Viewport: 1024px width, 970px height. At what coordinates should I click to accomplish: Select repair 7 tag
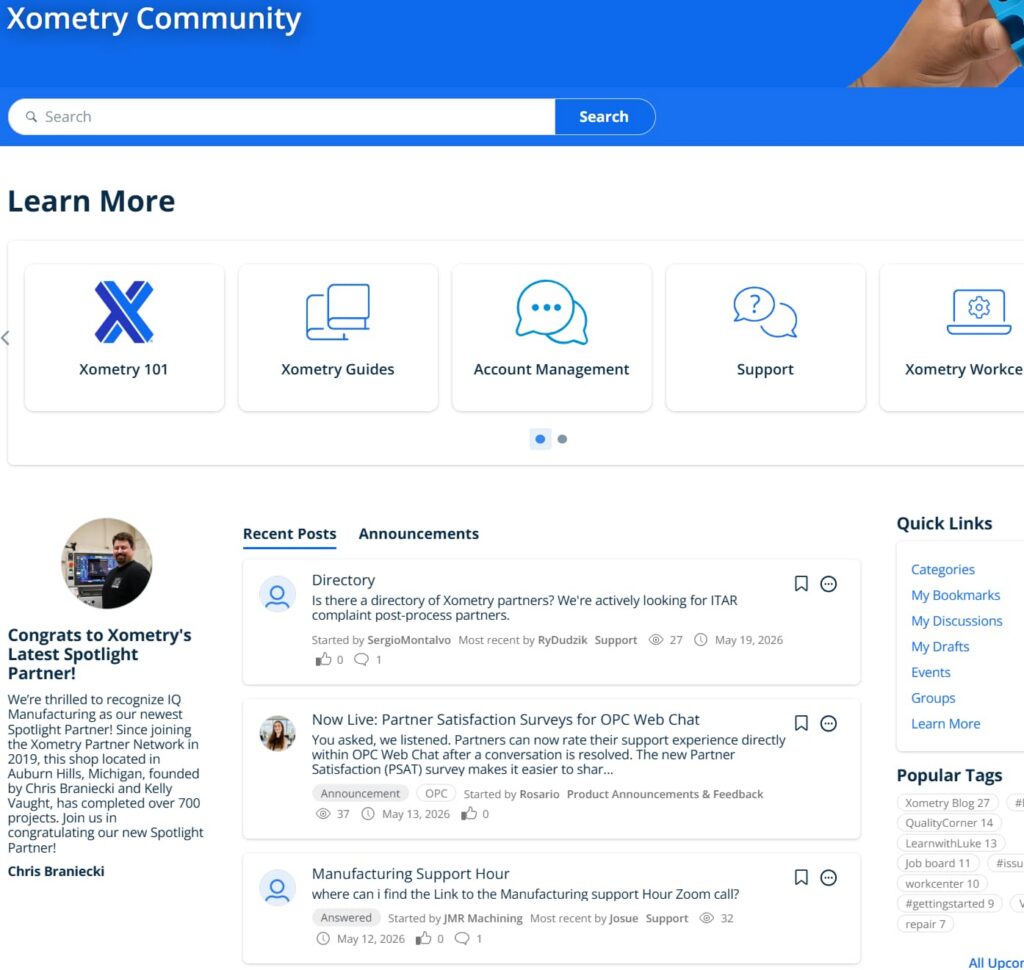point(925,924)
